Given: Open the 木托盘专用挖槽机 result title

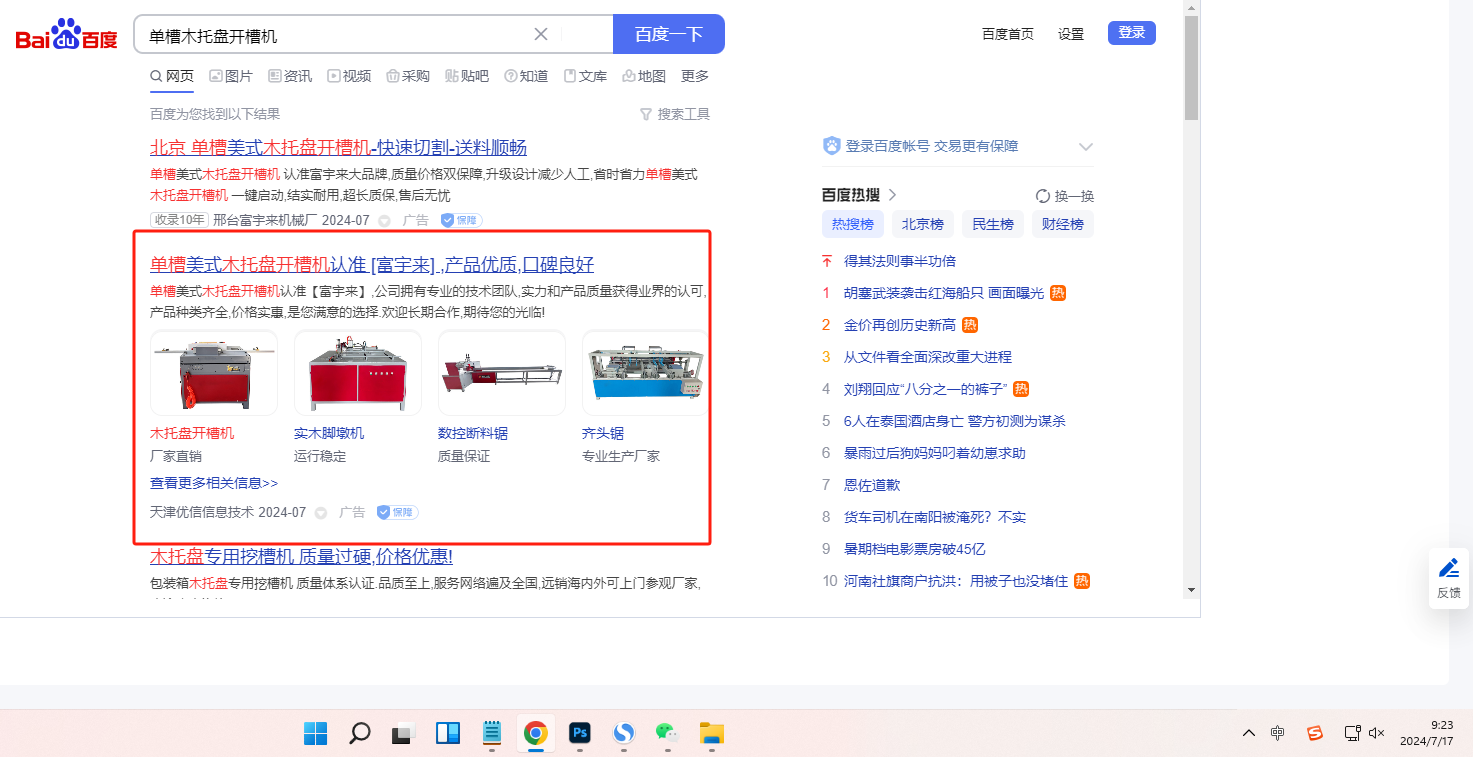Looking at the screenshot, I should (x=301, y=557).
